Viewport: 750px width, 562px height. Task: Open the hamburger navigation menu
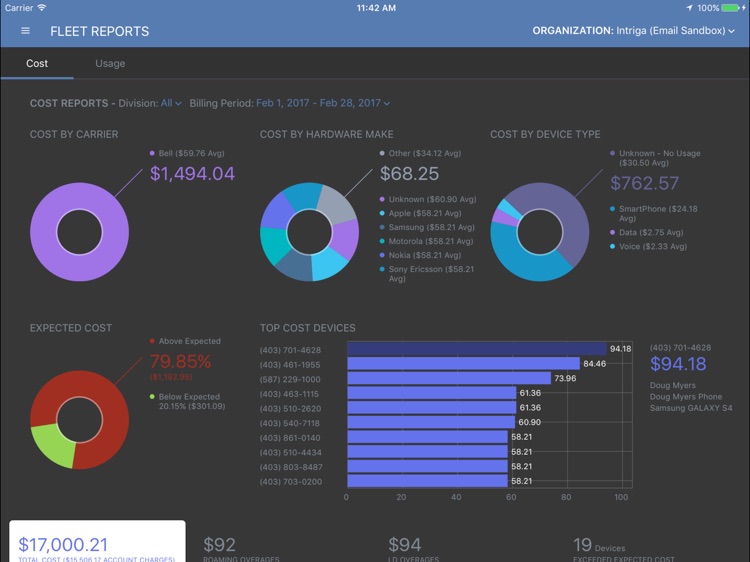tap(25, 31)
